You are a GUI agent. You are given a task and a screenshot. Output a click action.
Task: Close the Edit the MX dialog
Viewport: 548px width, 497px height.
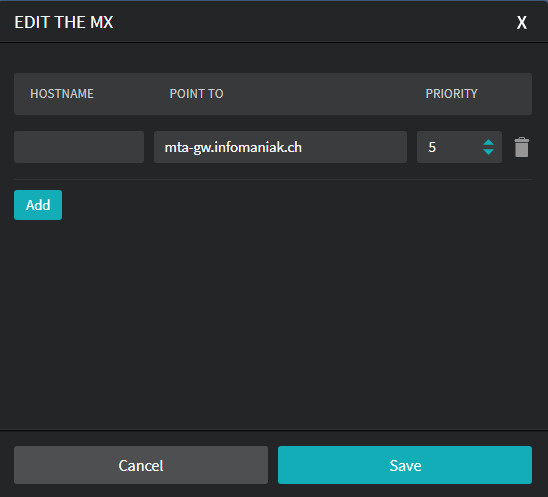(521, 23)
